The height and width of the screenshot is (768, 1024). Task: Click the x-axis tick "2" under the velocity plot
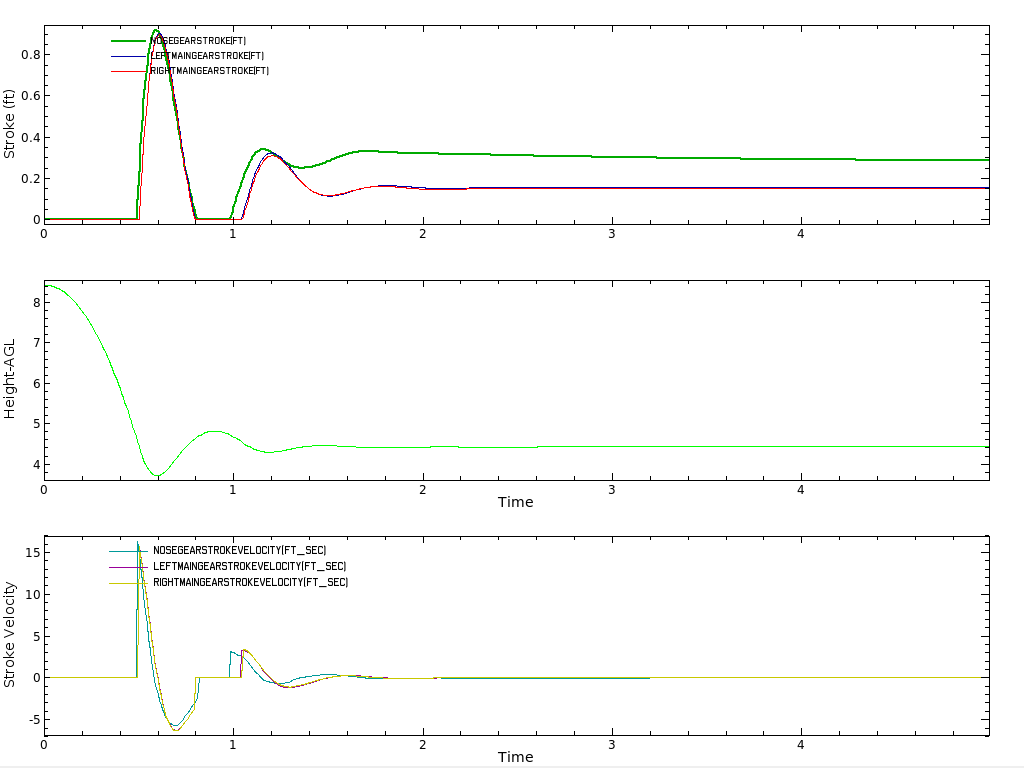422,745
